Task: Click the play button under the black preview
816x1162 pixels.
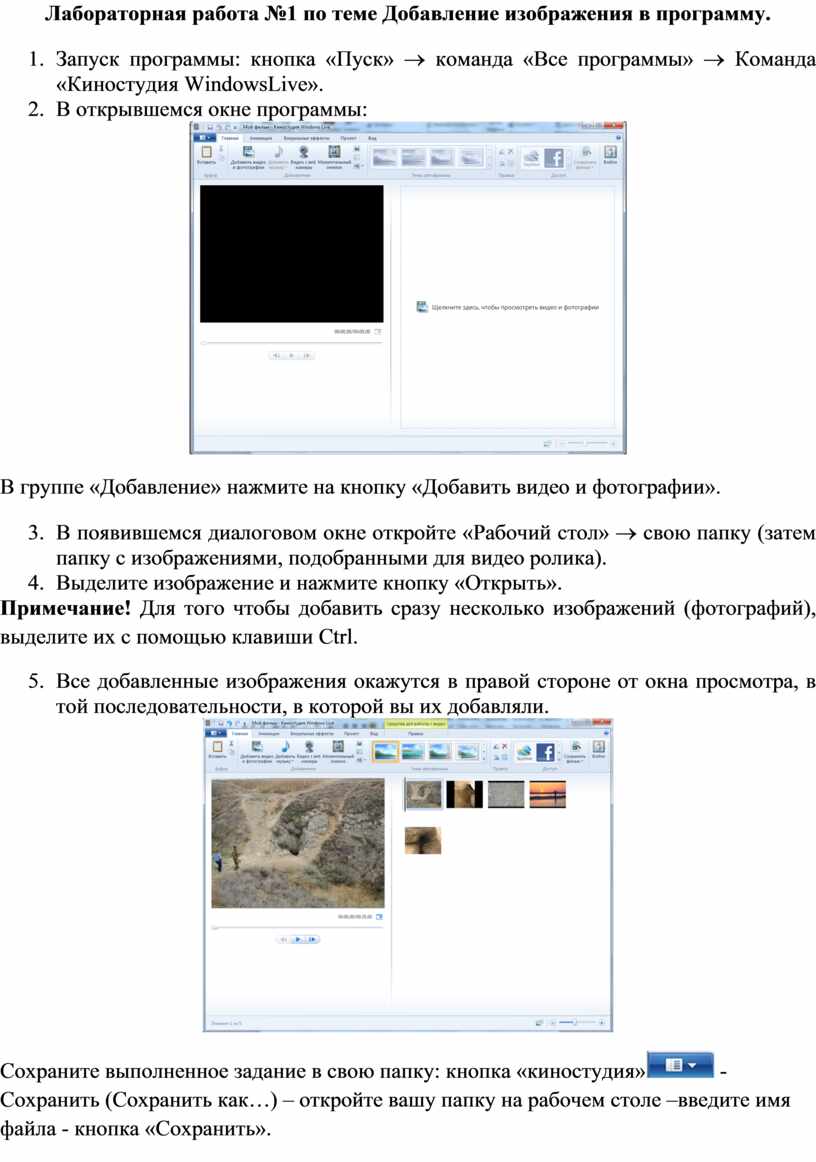Action: pyautogui.click(x=291, y=356)
